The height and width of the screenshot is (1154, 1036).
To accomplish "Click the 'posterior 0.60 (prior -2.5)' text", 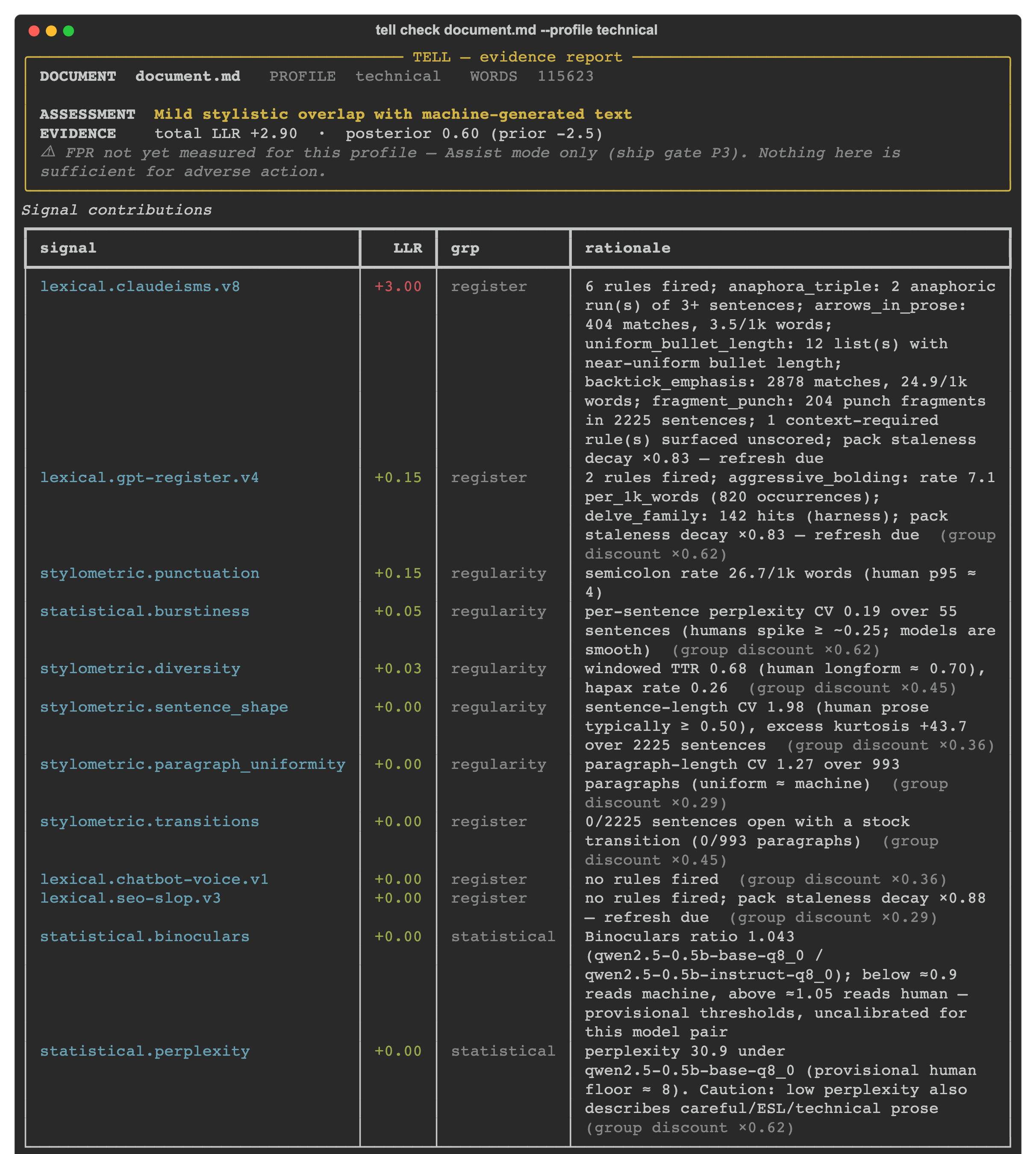I will click(x=474, y=134).
